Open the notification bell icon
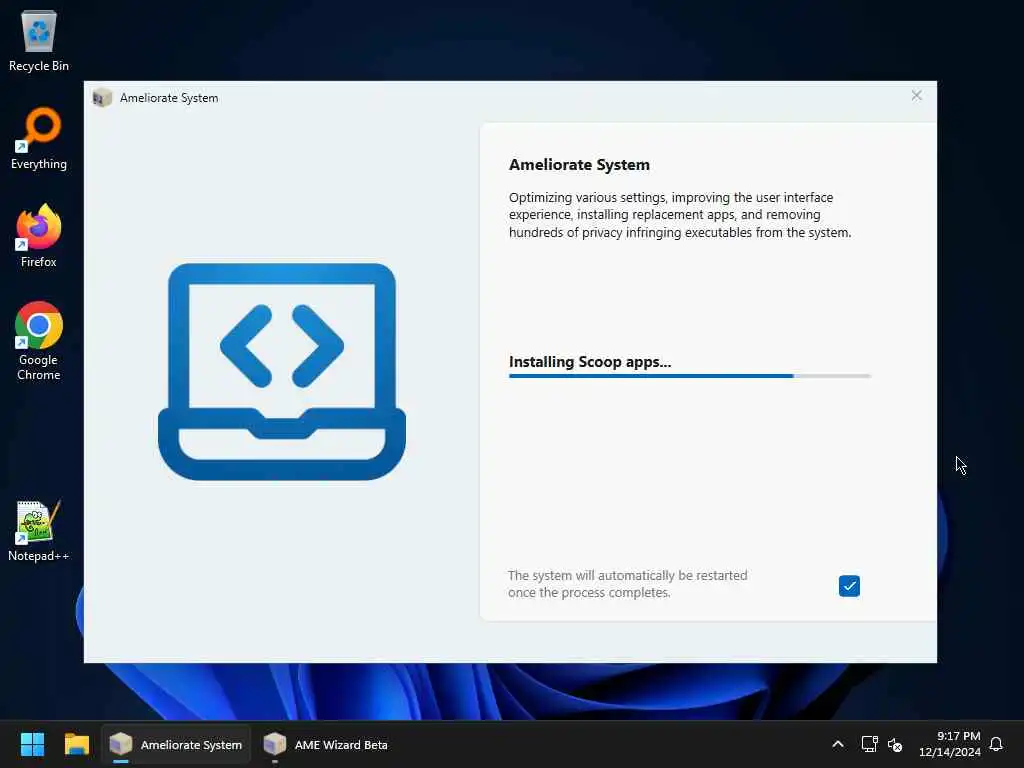1024x768 pixels. [996, 744]
